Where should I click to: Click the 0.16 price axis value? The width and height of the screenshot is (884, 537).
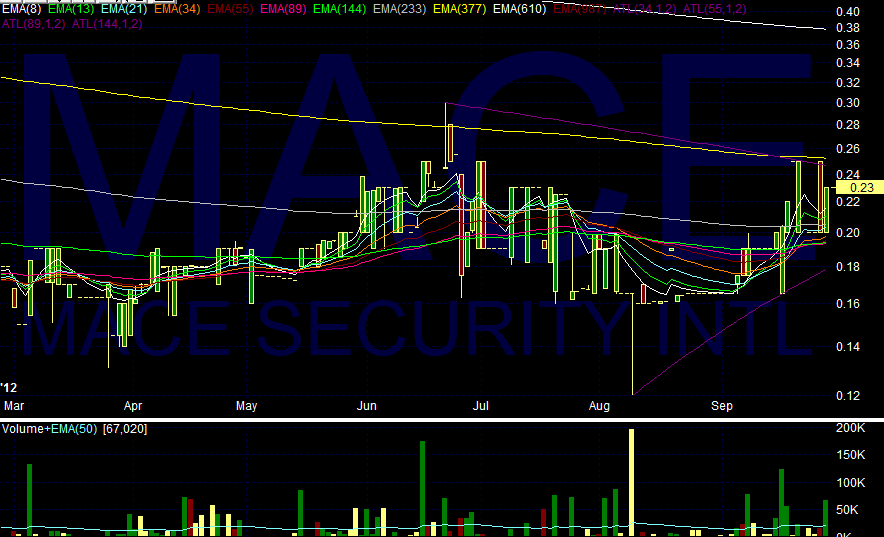[x=848, y=304]
